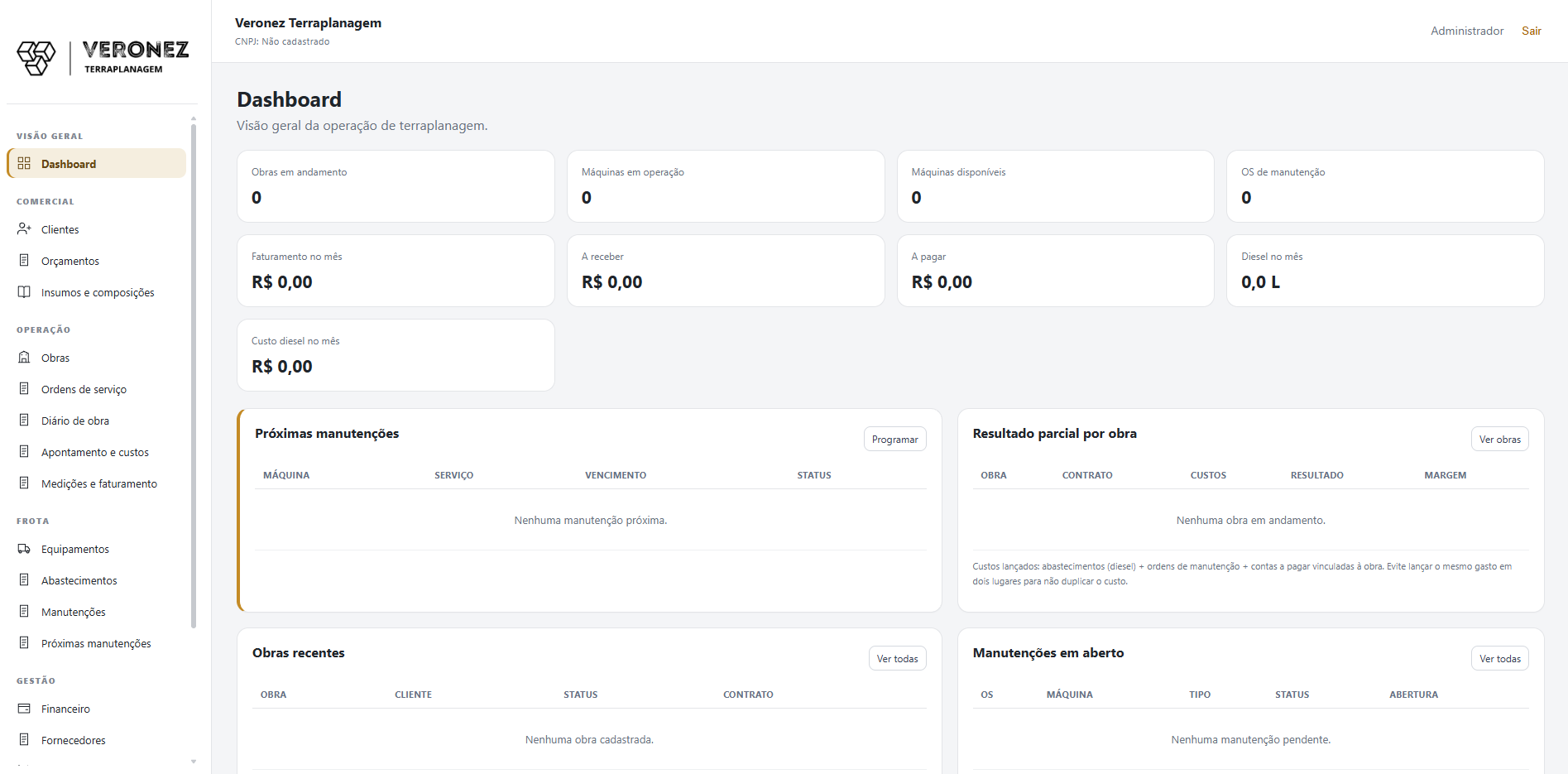Open Próximas manutenções sidebar link

coord(97,643)
